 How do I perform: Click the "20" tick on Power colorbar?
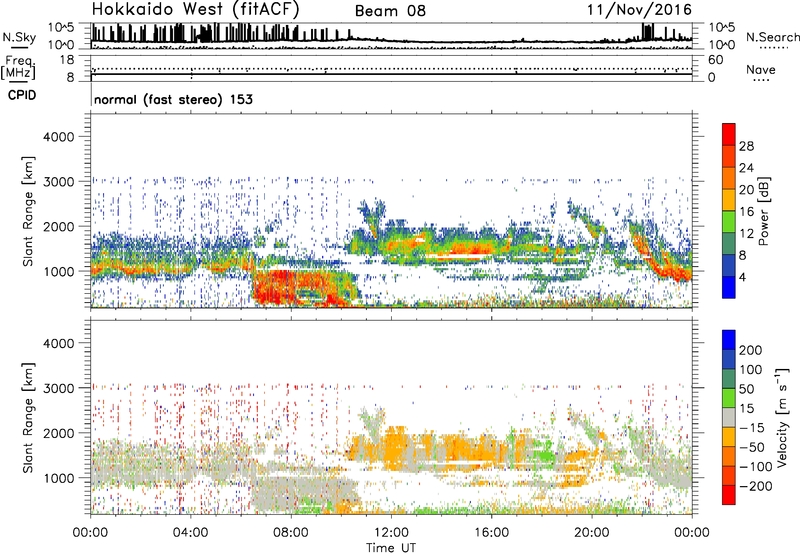pos(746,190)
